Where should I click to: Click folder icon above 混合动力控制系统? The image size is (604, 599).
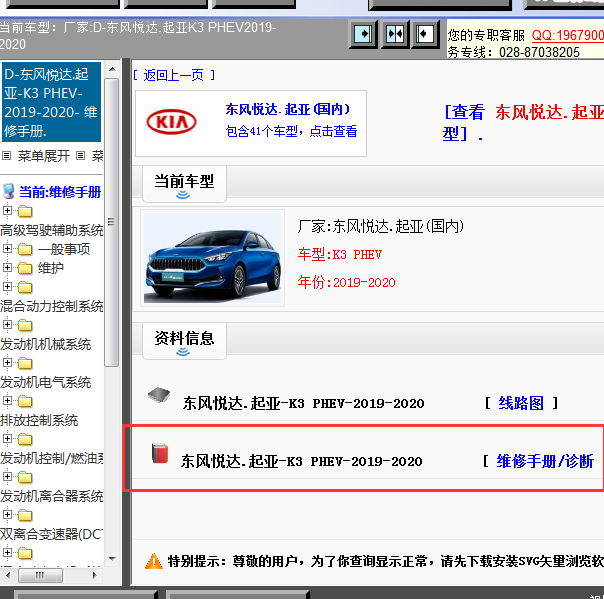pos(25,287)
